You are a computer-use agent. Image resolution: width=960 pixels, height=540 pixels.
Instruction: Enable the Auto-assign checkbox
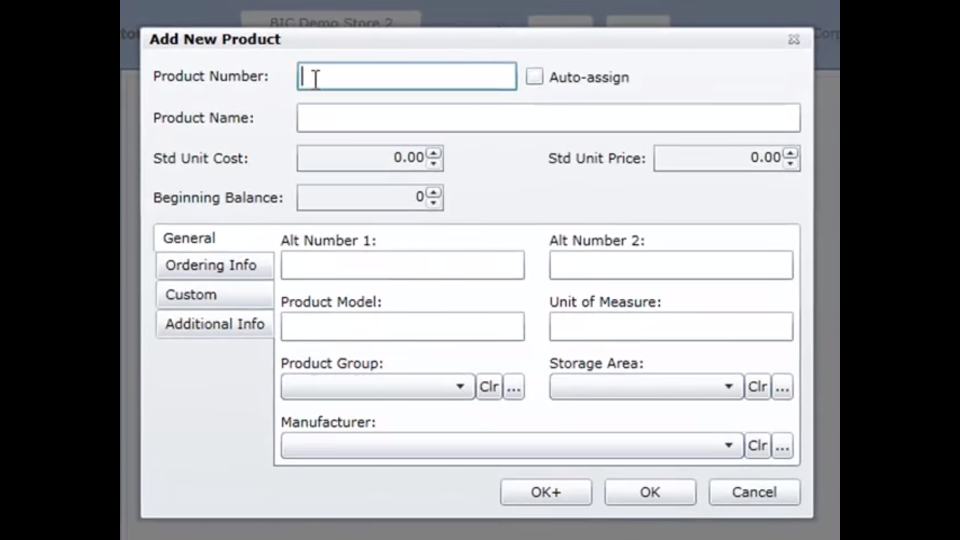pyautogui.click(x=535, y=76)
